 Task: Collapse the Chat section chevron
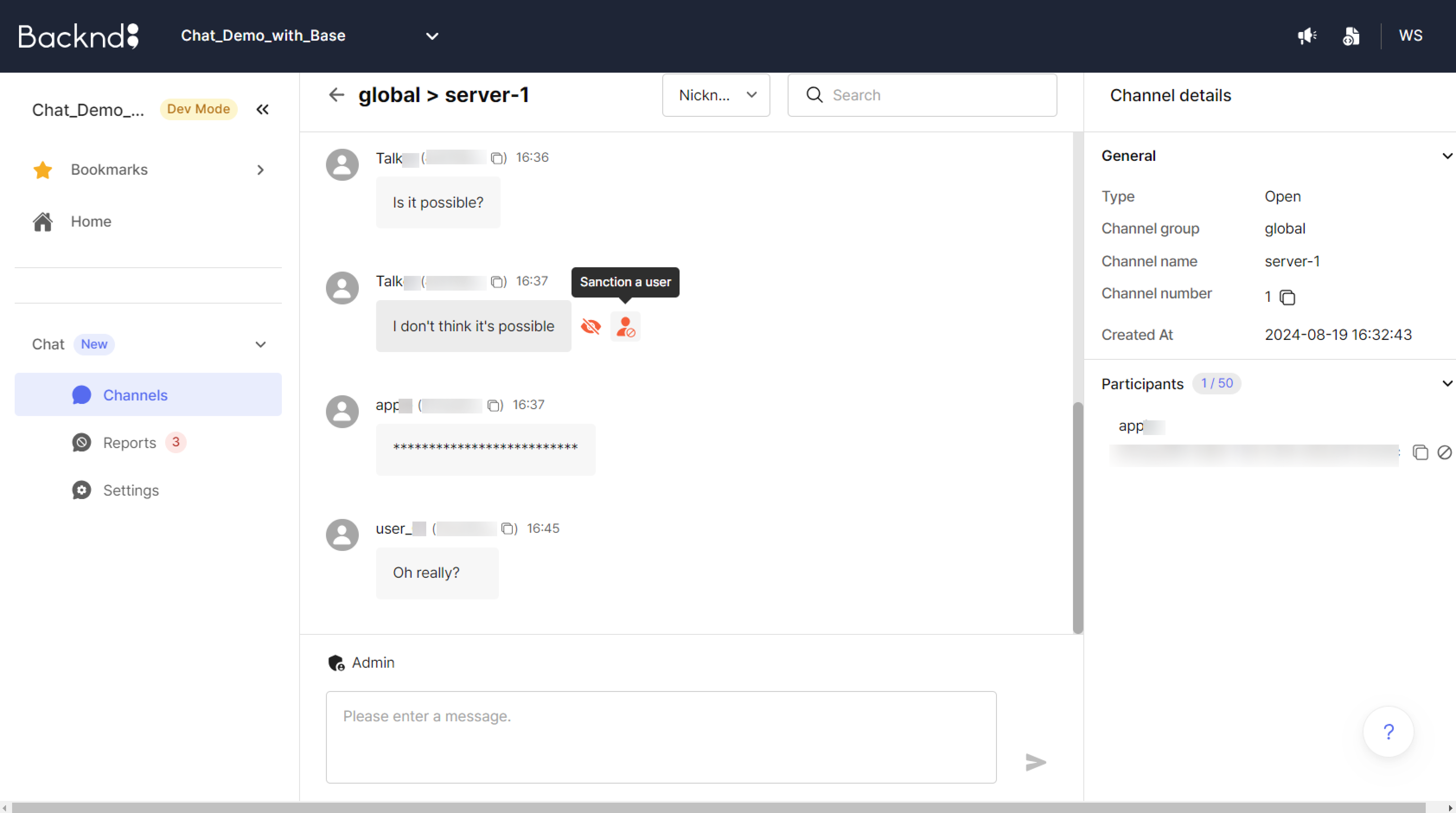coord(260,344)
